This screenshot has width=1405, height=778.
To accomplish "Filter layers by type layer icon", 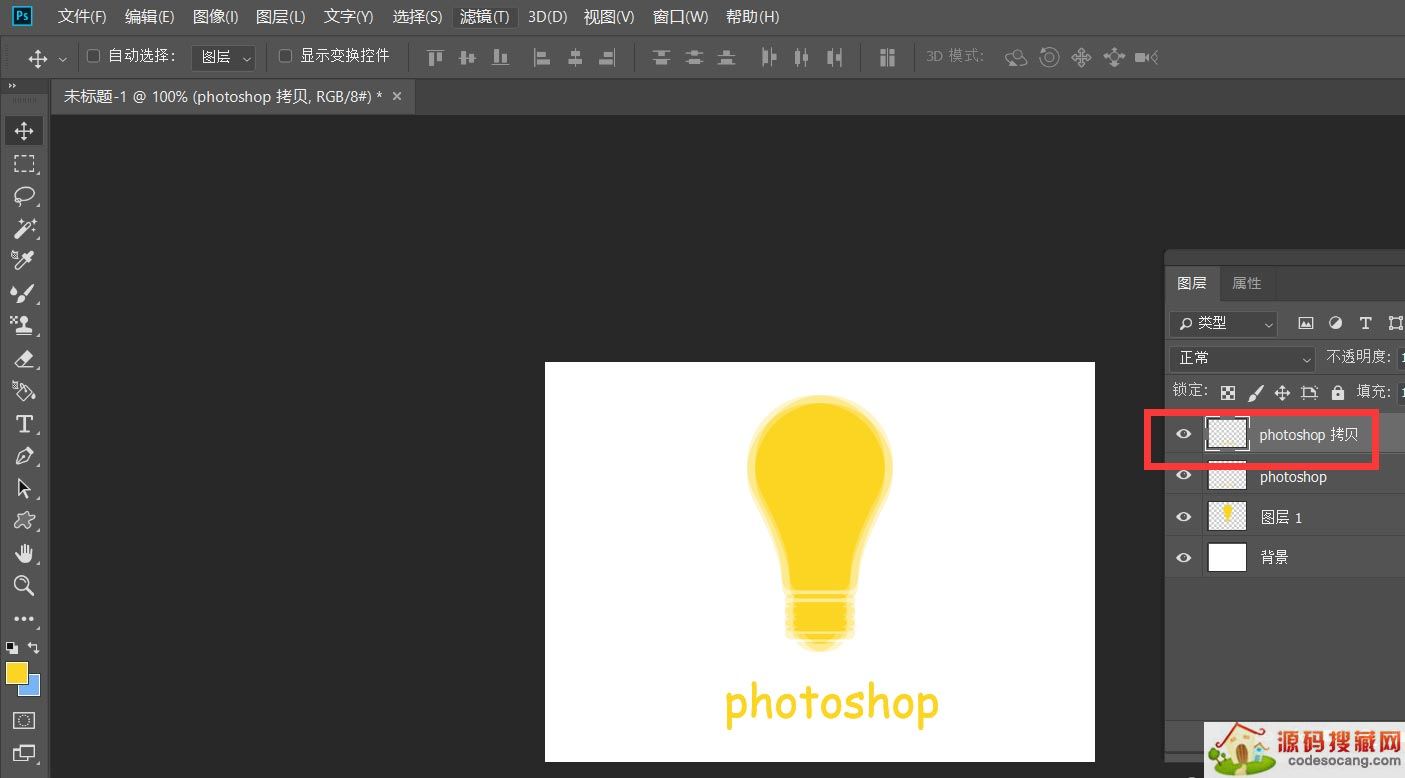I will [x=1365, y=323].
